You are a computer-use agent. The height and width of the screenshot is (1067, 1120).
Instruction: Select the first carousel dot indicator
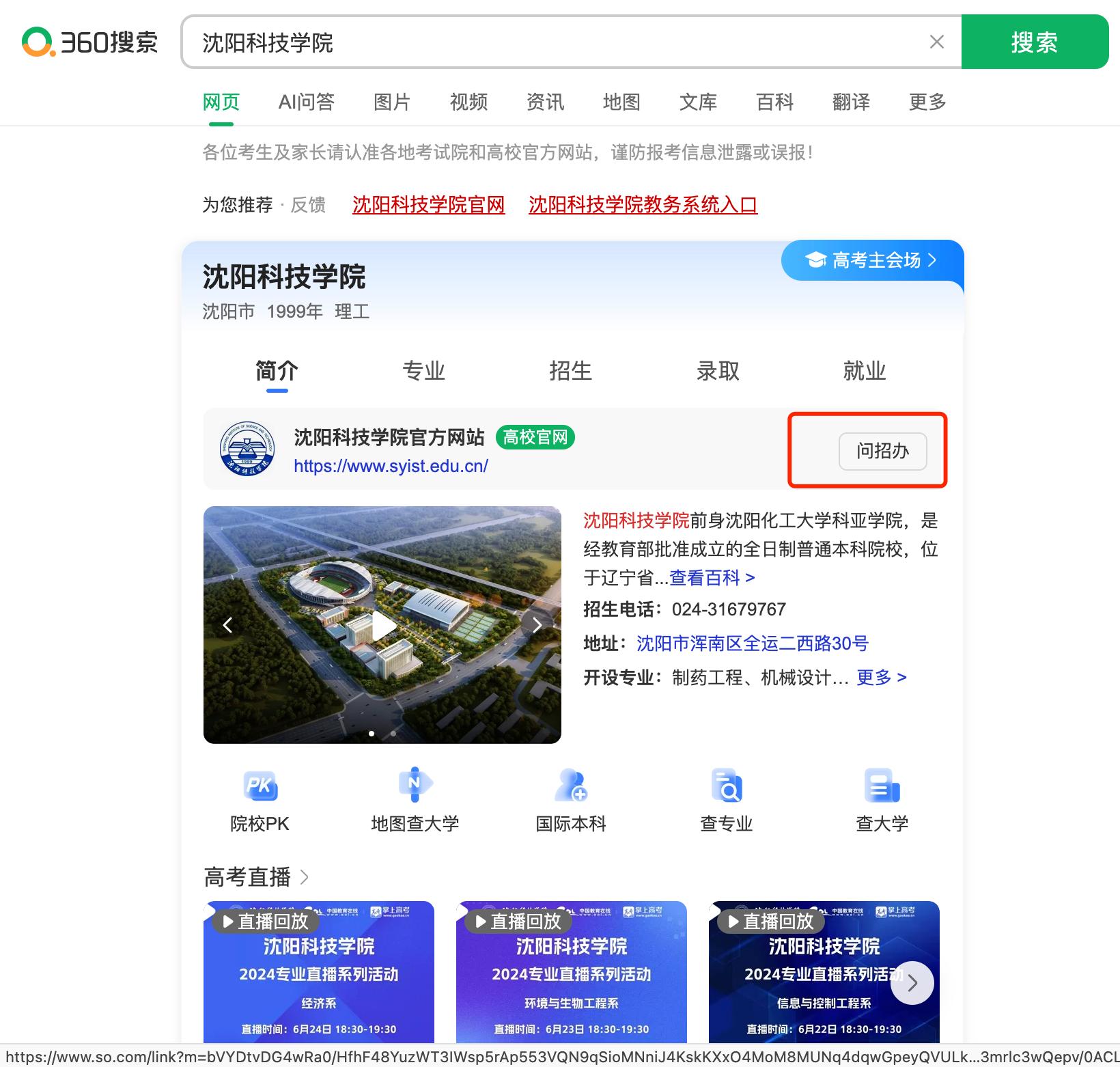click(372, 733)
